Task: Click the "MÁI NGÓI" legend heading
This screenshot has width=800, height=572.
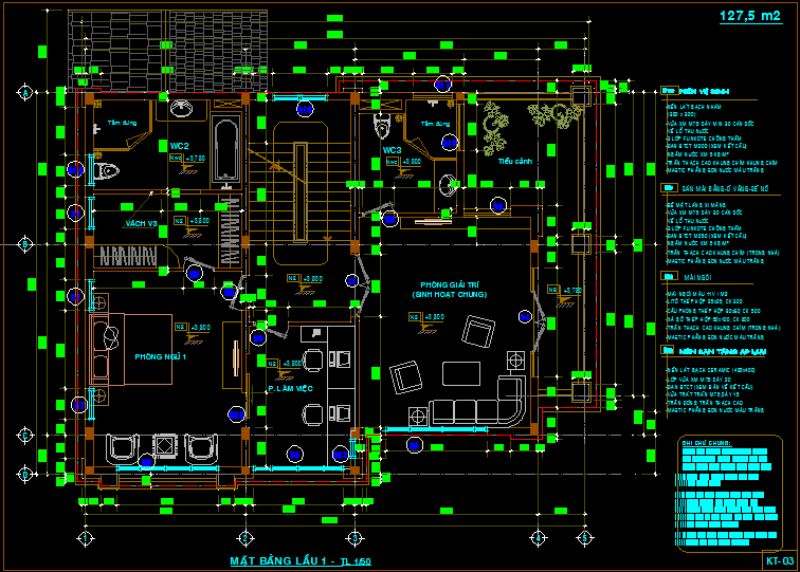Action: coord(697,277)
